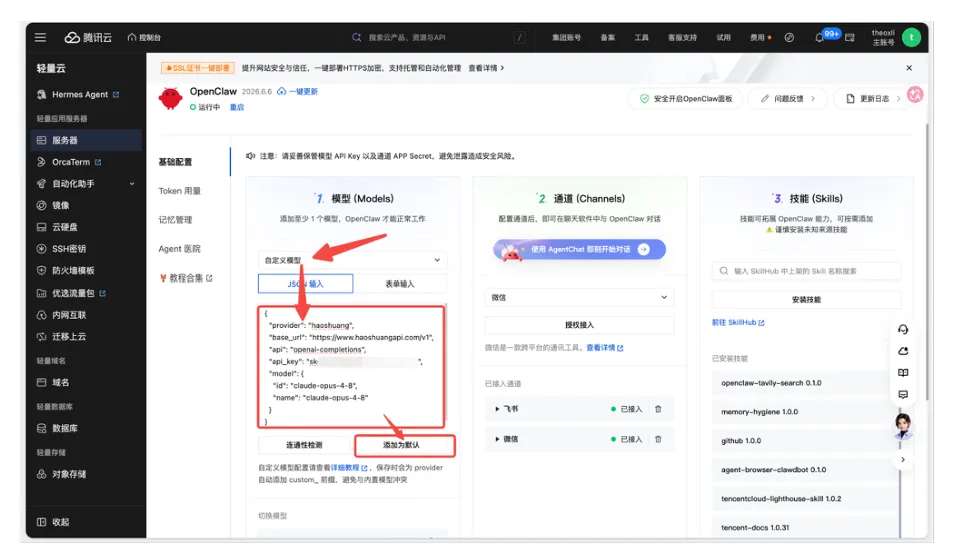Open the 试用 menu
Viewport: 976px width, 560px height.
[723, 37]
